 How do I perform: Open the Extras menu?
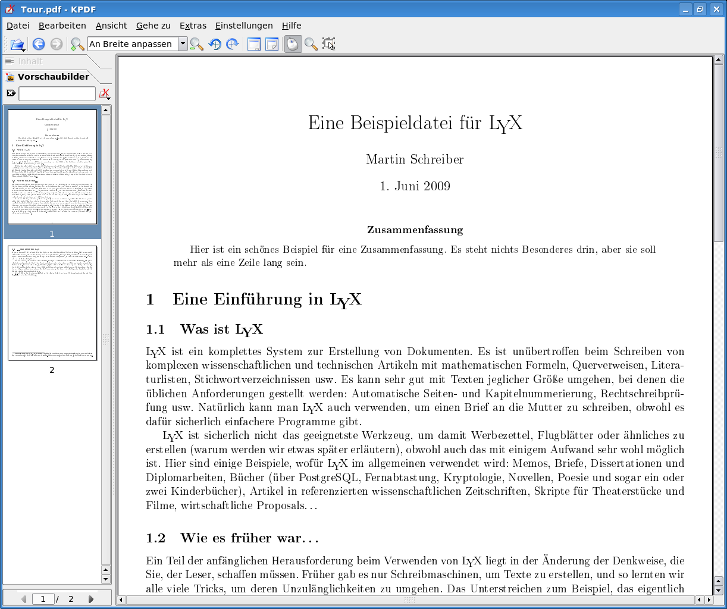click(192, 26)
